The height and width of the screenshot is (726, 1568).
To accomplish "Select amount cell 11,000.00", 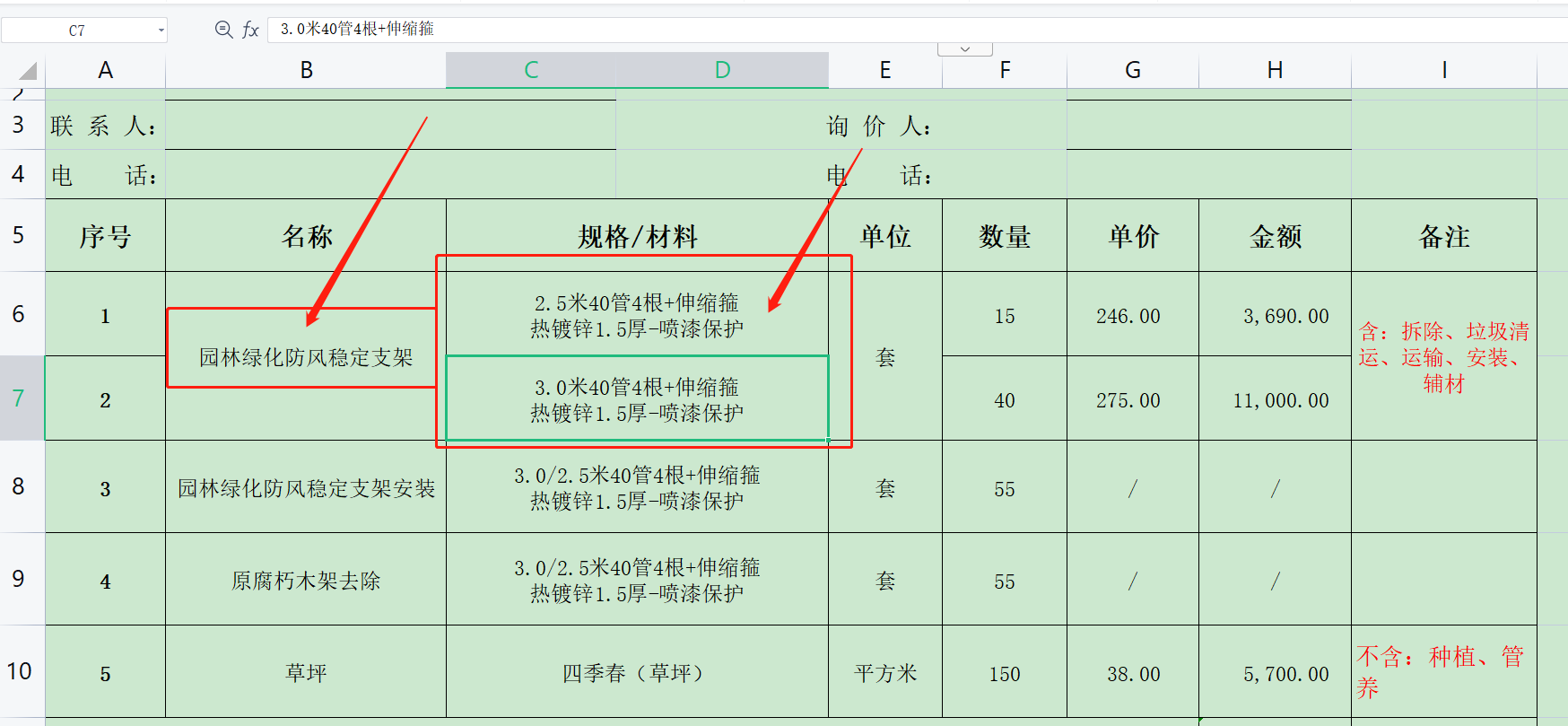I will pos(1275,399).
